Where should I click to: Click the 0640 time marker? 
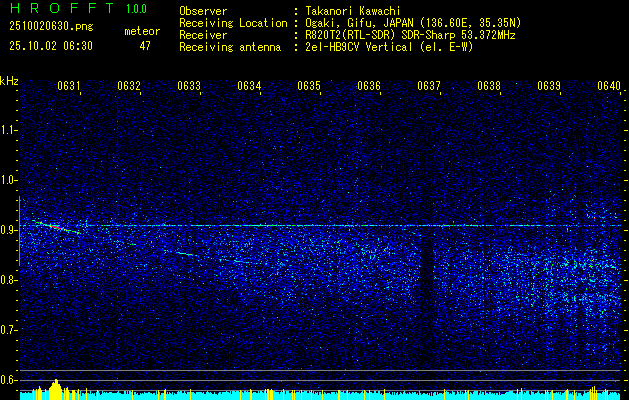click(609, 86)
